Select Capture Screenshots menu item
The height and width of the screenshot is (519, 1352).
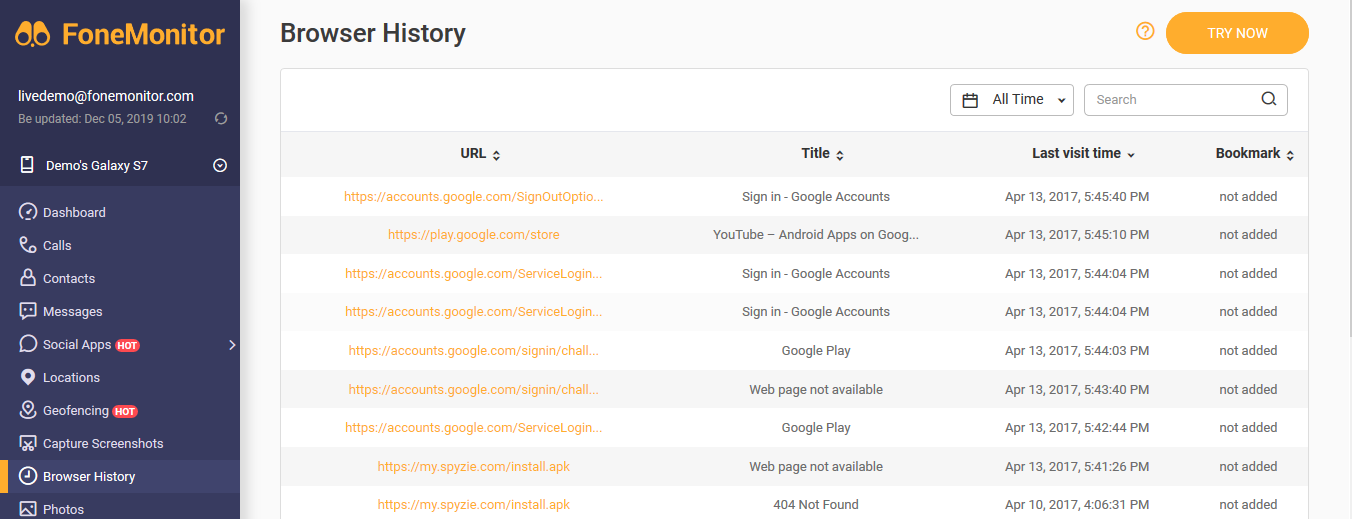point(103,443)
